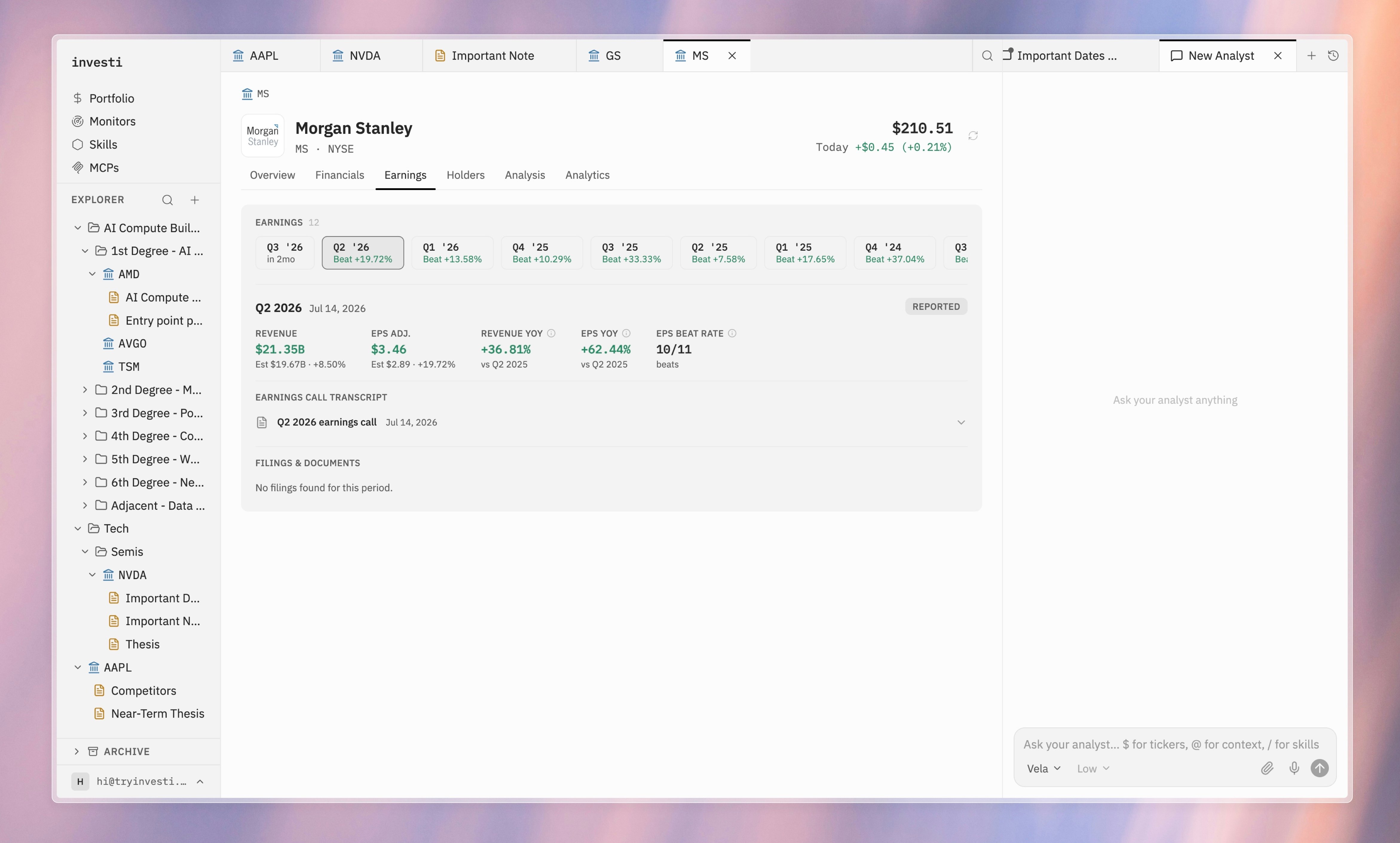Switch to the AAPL tab
The height and width of the screenshot is (843, 1400).
pyautogui.click(x=270, y=56)
